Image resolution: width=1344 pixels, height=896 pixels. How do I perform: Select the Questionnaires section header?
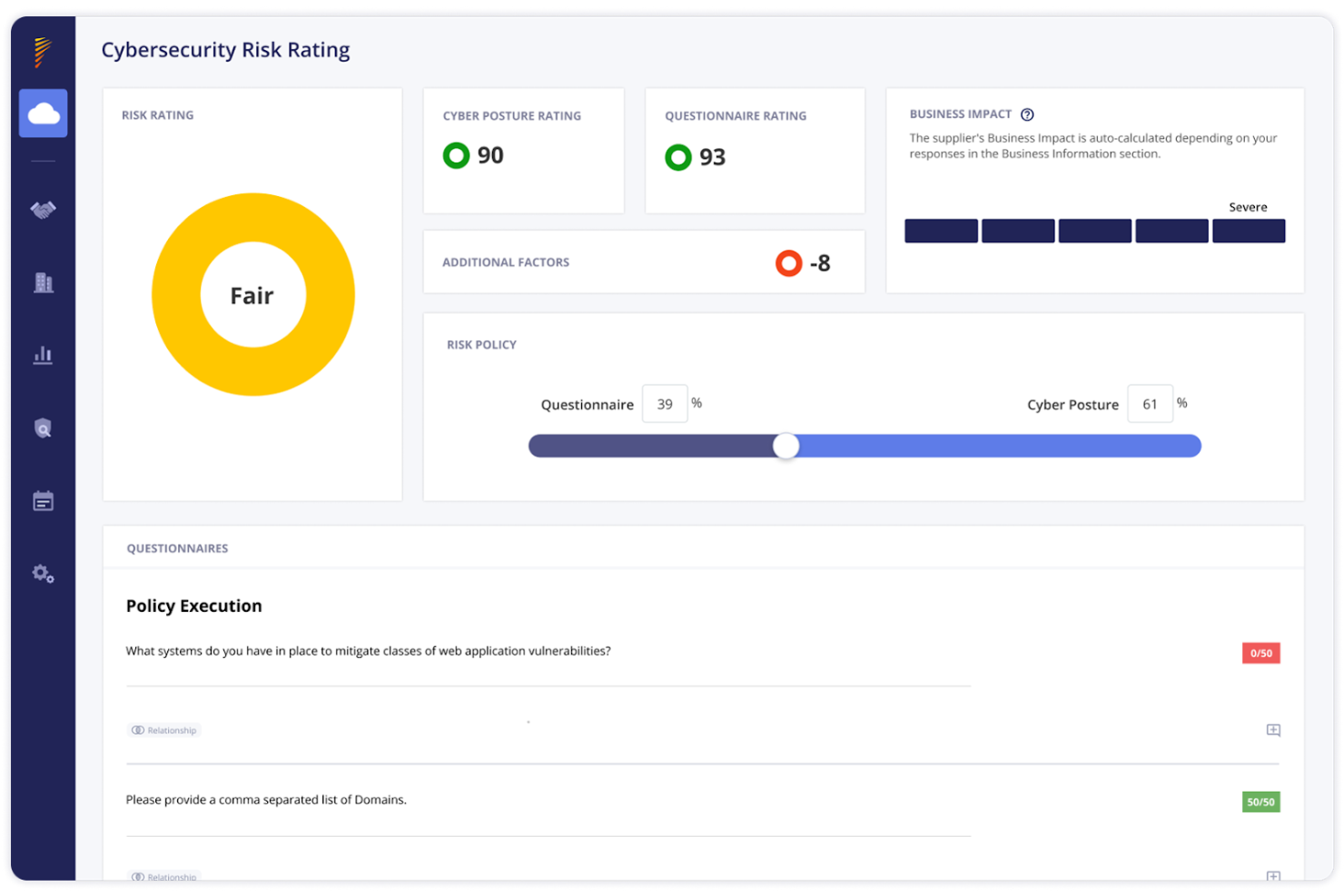[x=178, y=548]
